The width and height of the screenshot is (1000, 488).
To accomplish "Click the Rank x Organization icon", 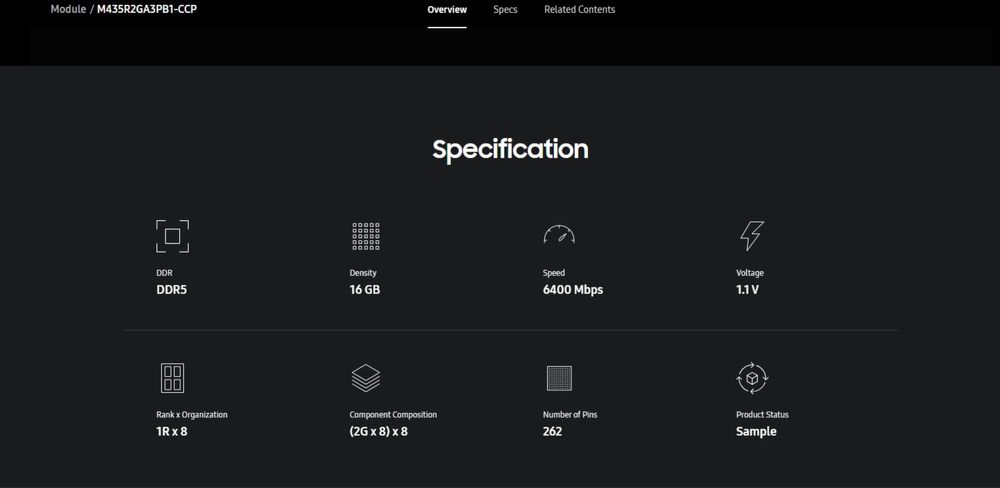I will 172,378.
